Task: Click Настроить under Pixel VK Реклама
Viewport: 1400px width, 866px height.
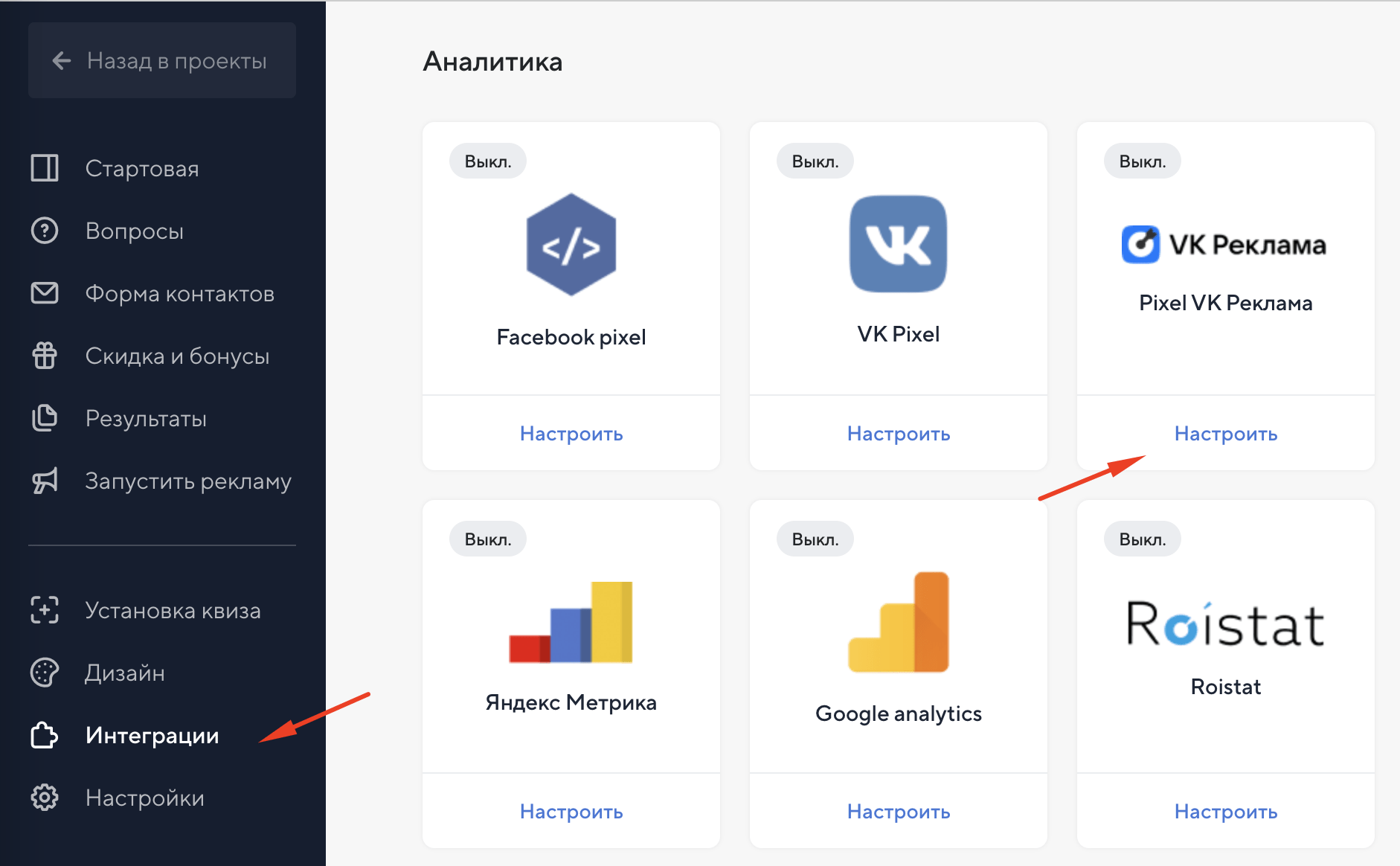Action: 1225,434
